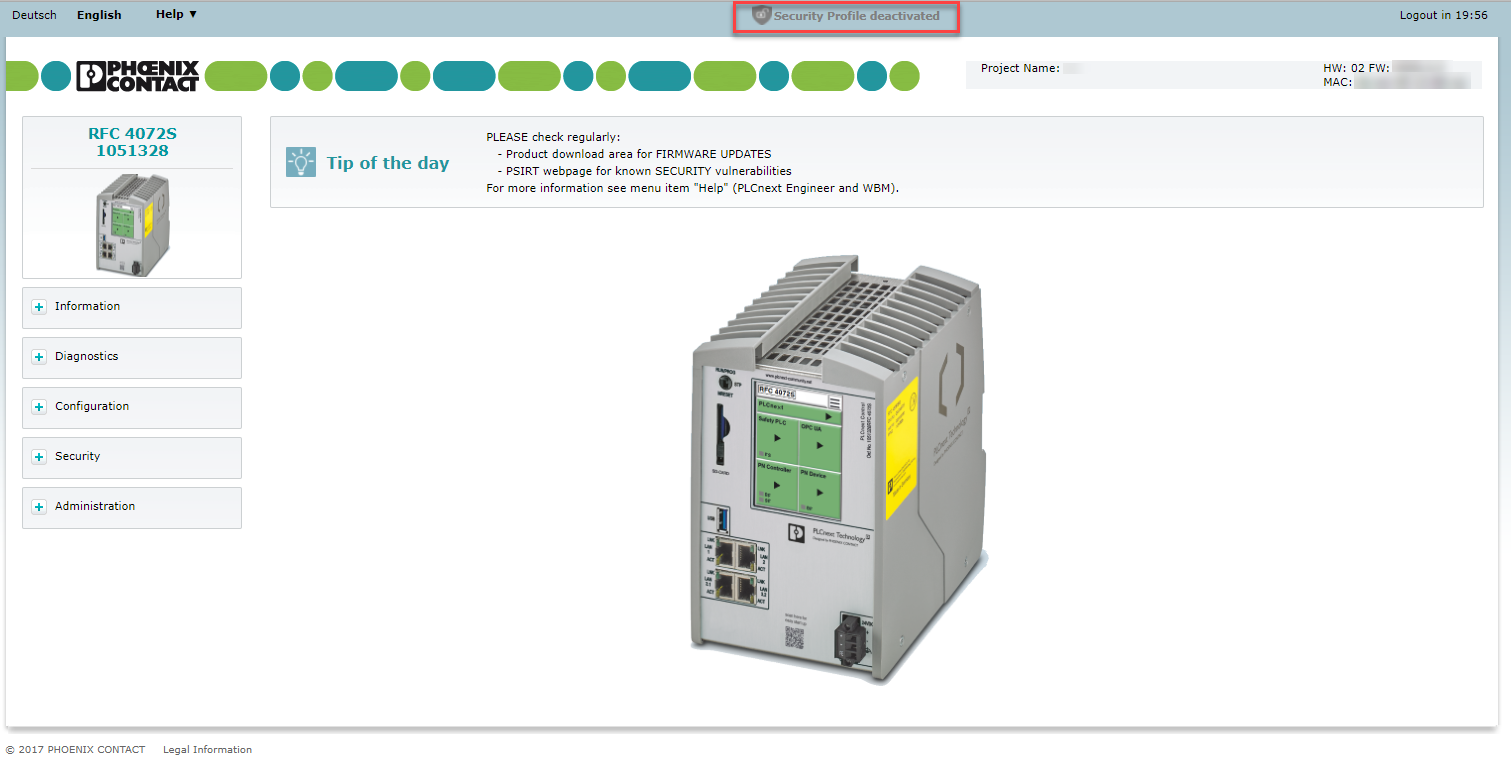Open the Administration menu

132,507
